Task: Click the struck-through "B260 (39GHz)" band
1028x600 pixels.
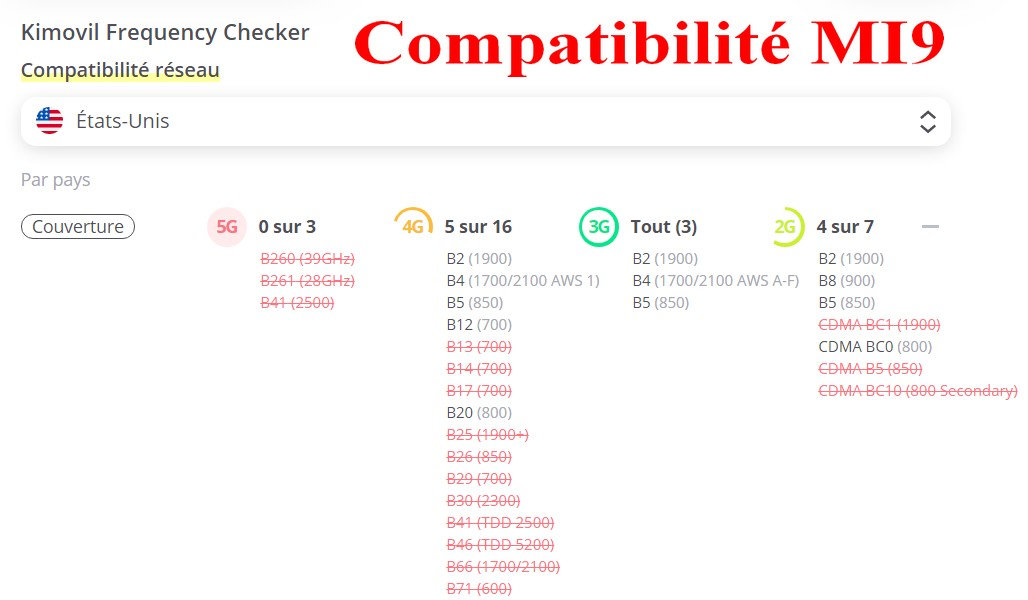Action: pyautogui.click(x=307, y=259)
